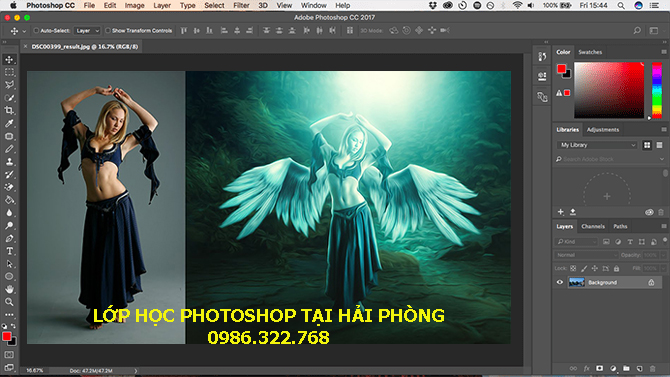670x377 pixels.
Task: Open the Filter menu
Action: click(x=241, y=5)
